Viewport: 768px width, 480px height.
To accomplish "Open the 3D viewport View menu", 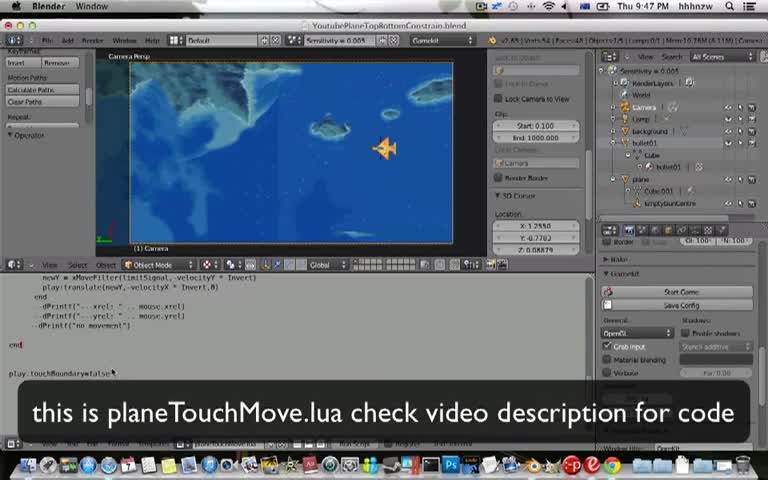I will point(49,265).
